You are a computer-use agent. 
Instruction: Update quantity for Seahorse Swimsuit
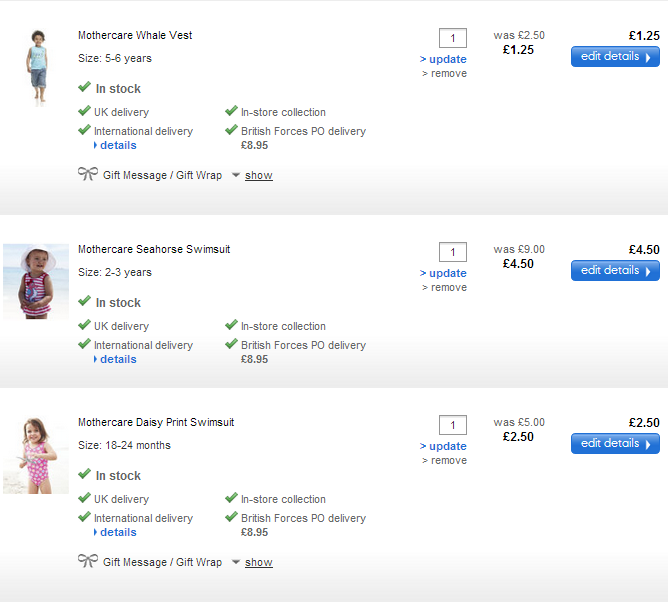(x=444, y=273)
